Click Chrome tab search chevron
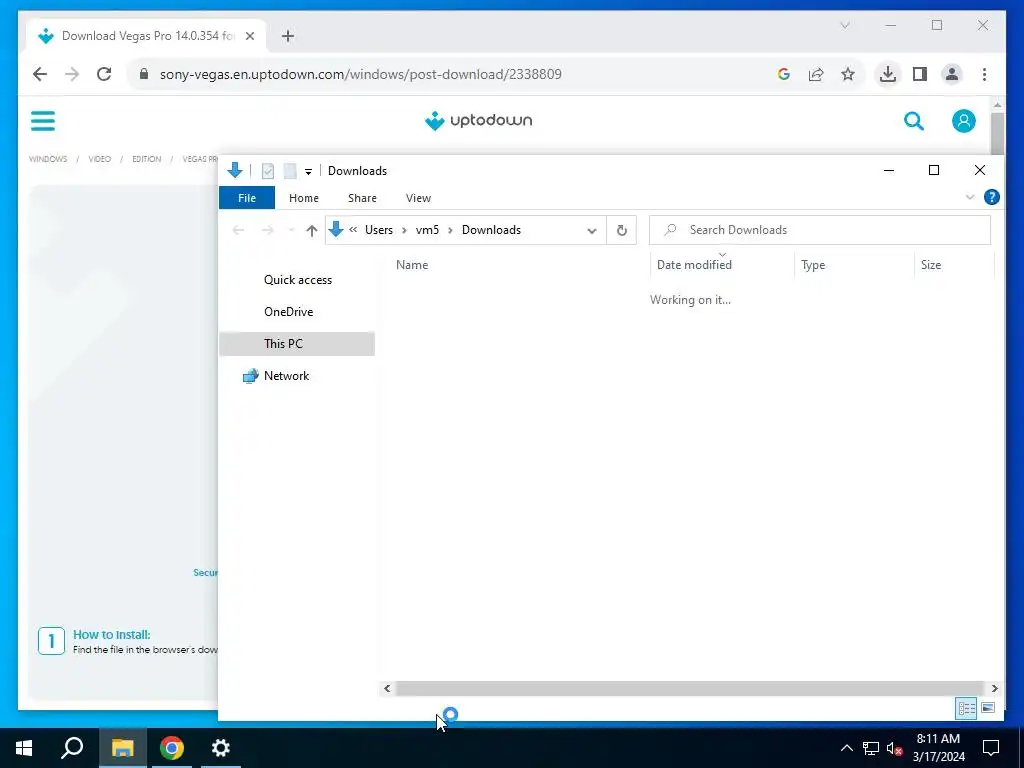The width and height of the screenshot is (1024, 768). tap(844, 25)
